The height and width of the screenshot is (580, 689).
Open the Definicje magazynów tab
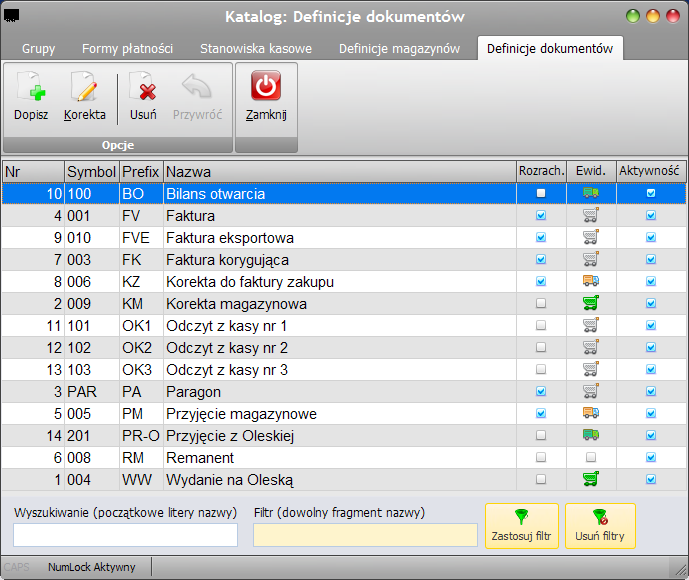[x=399, y=48]
